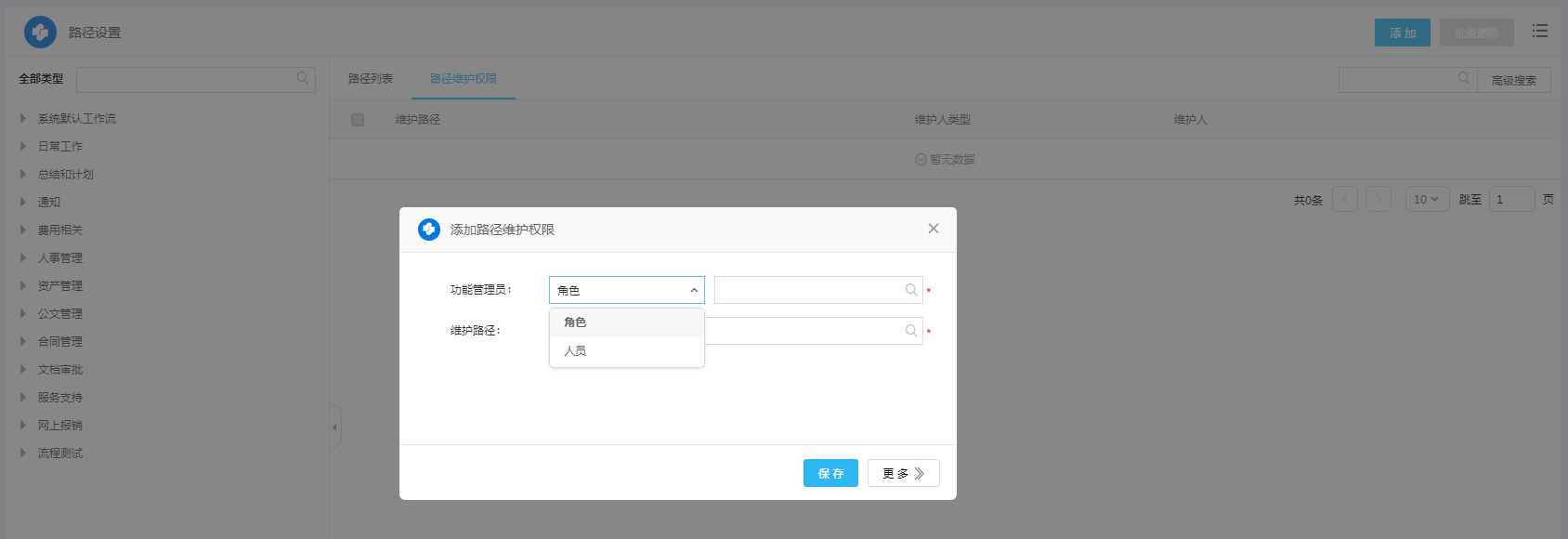Click the 跳至 page number input

click(1510, 200)
